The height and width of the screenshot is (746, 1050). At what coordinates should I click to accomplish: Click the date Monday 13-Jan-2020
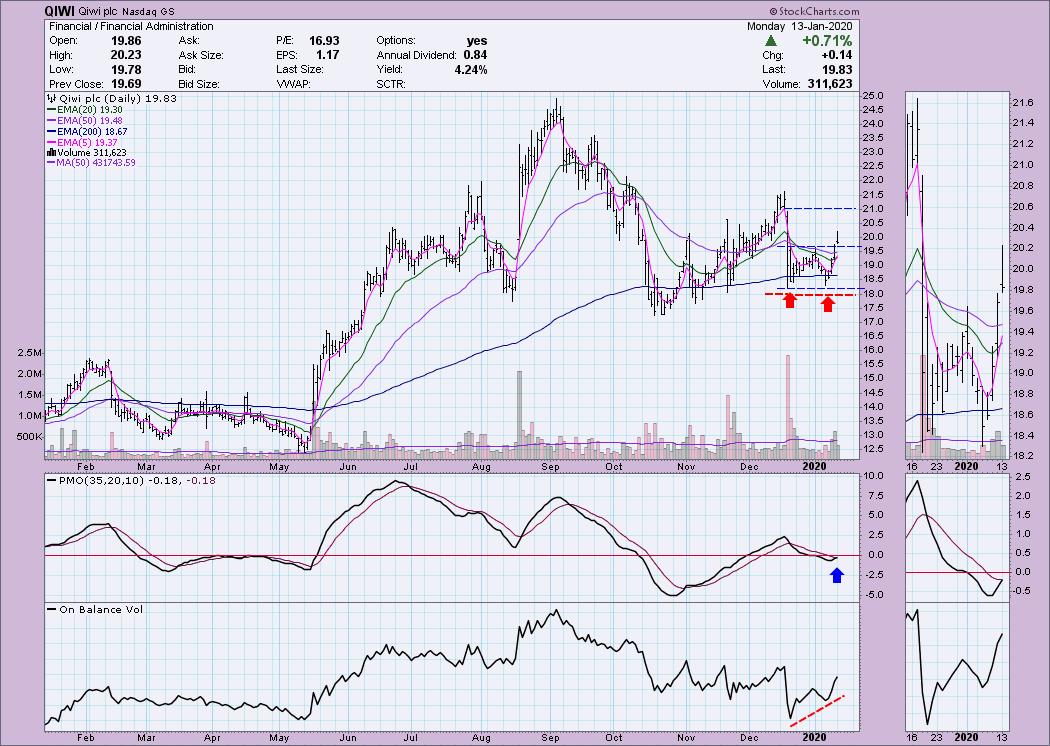(800, 26)
